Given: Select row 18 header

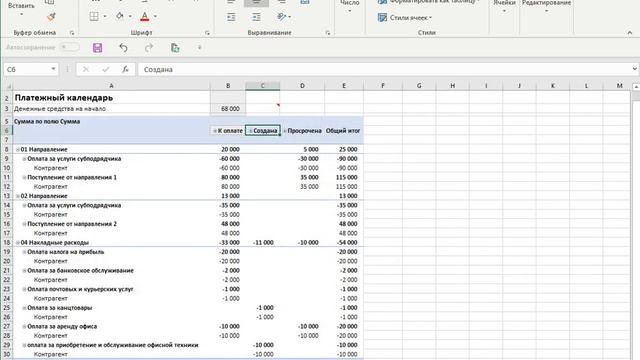Looking at the screenshot, I should pos(7,242).
